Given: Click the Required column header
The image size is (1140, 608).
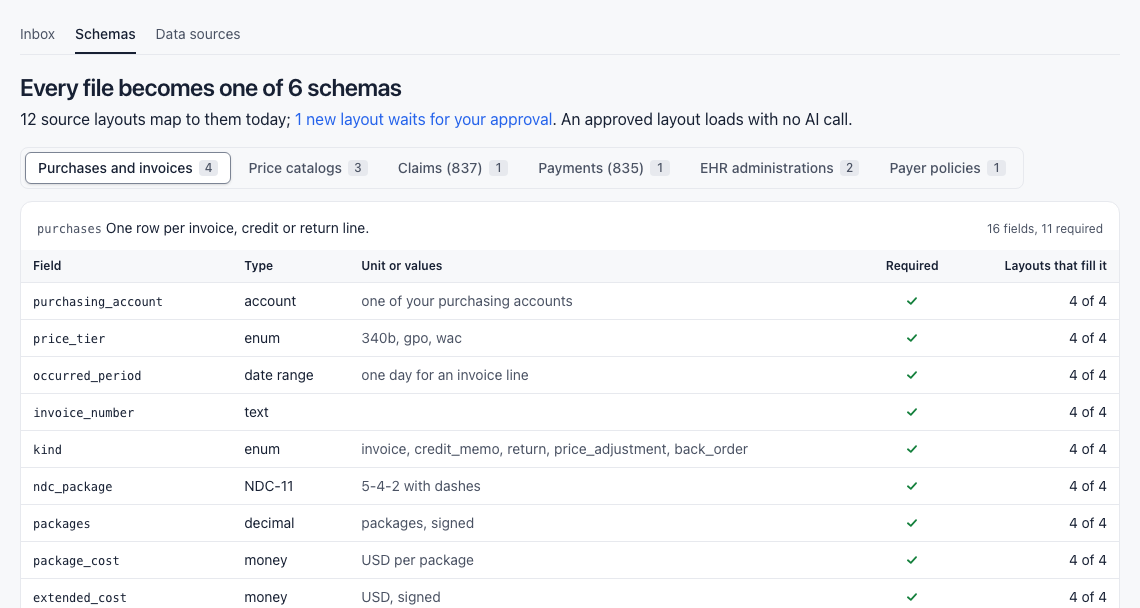Looking at the screenshot, I should [x=912, y=265].
